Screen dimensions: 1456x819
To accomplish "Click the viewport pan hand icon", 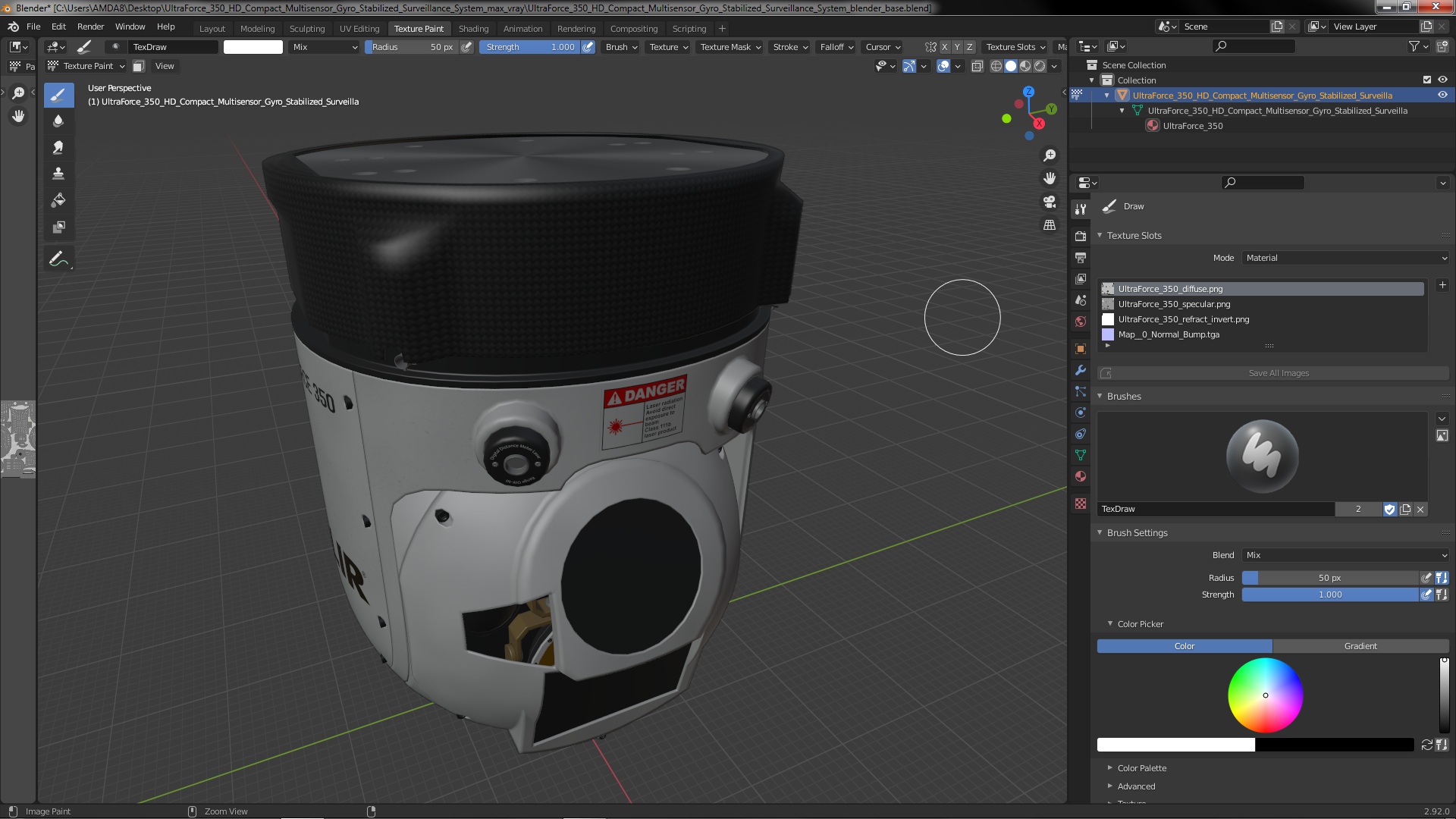I will [x=1050, y=178].
